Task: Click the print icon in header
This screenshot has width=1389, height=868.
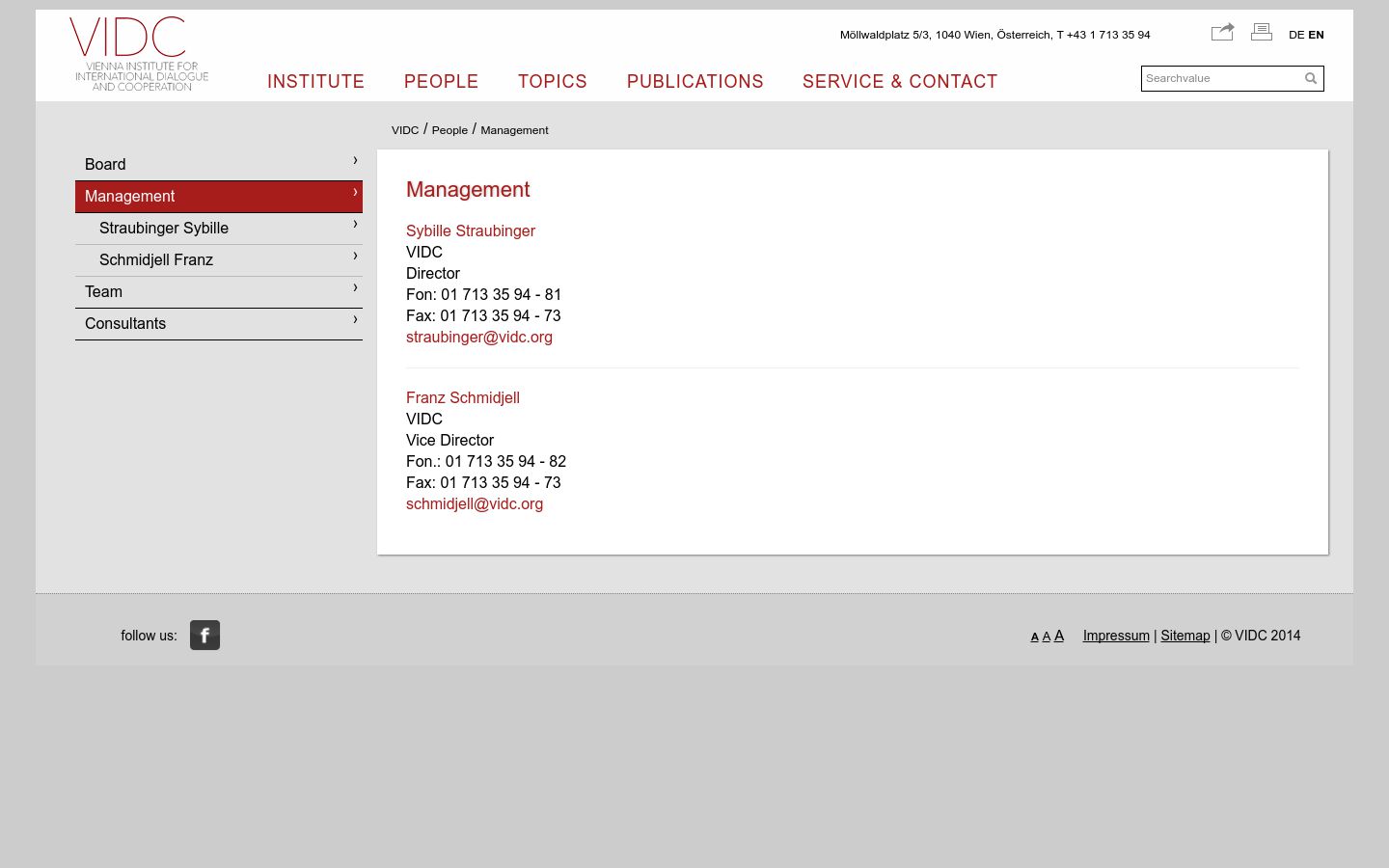Action: point(1262,32)
